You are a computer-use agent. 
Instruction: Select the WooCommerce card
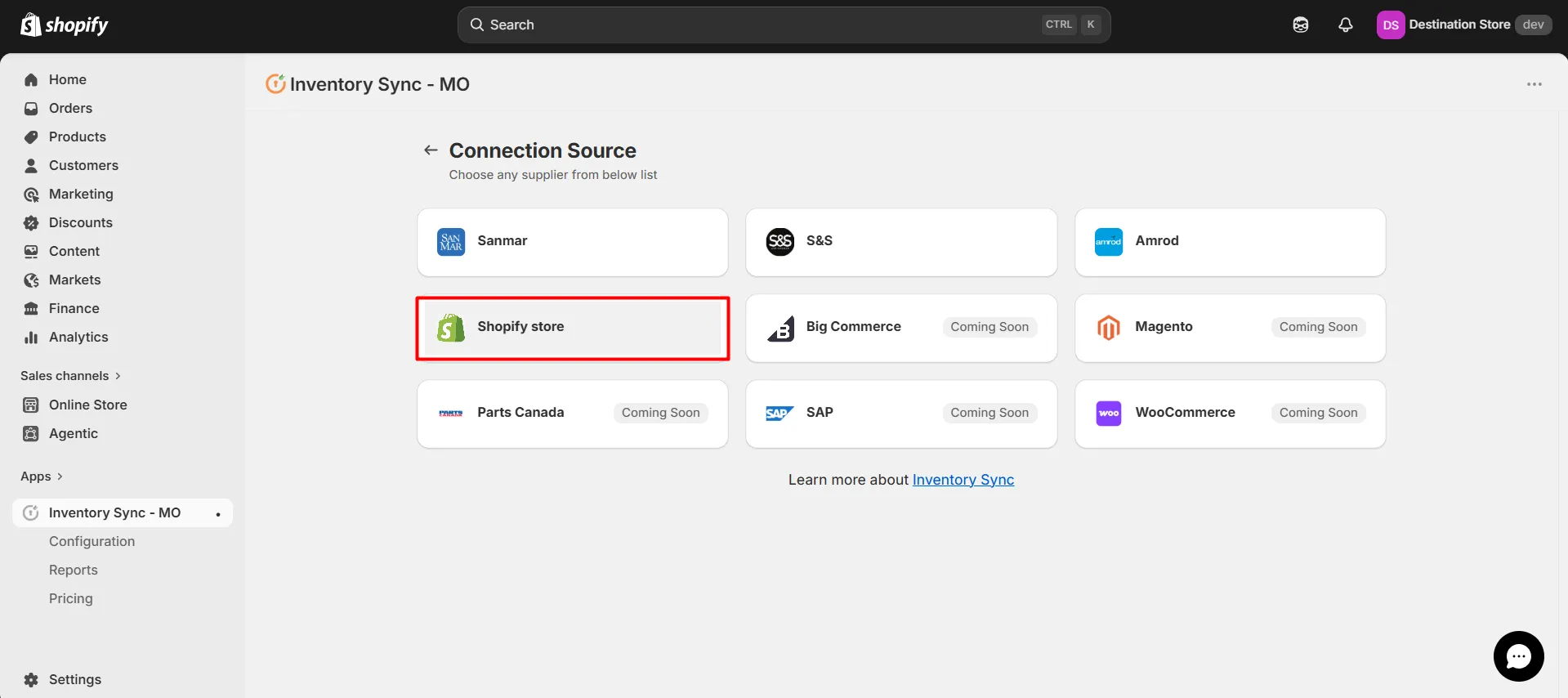click(1230, 414)
